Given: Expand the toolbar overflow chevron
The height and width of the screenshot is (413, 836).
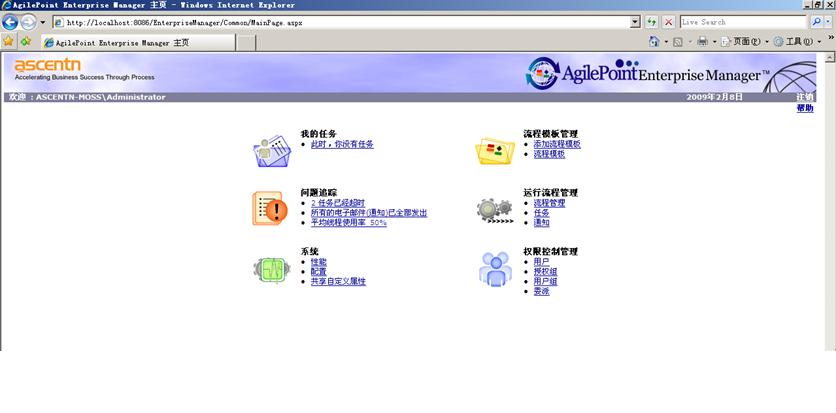Looking at the screenshot, I should pos(830,37).
